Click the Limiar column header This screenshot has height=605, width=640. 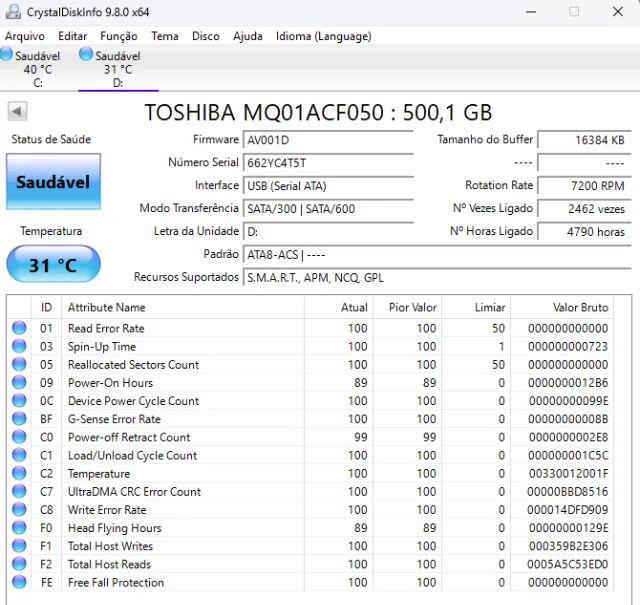(476, 307)
